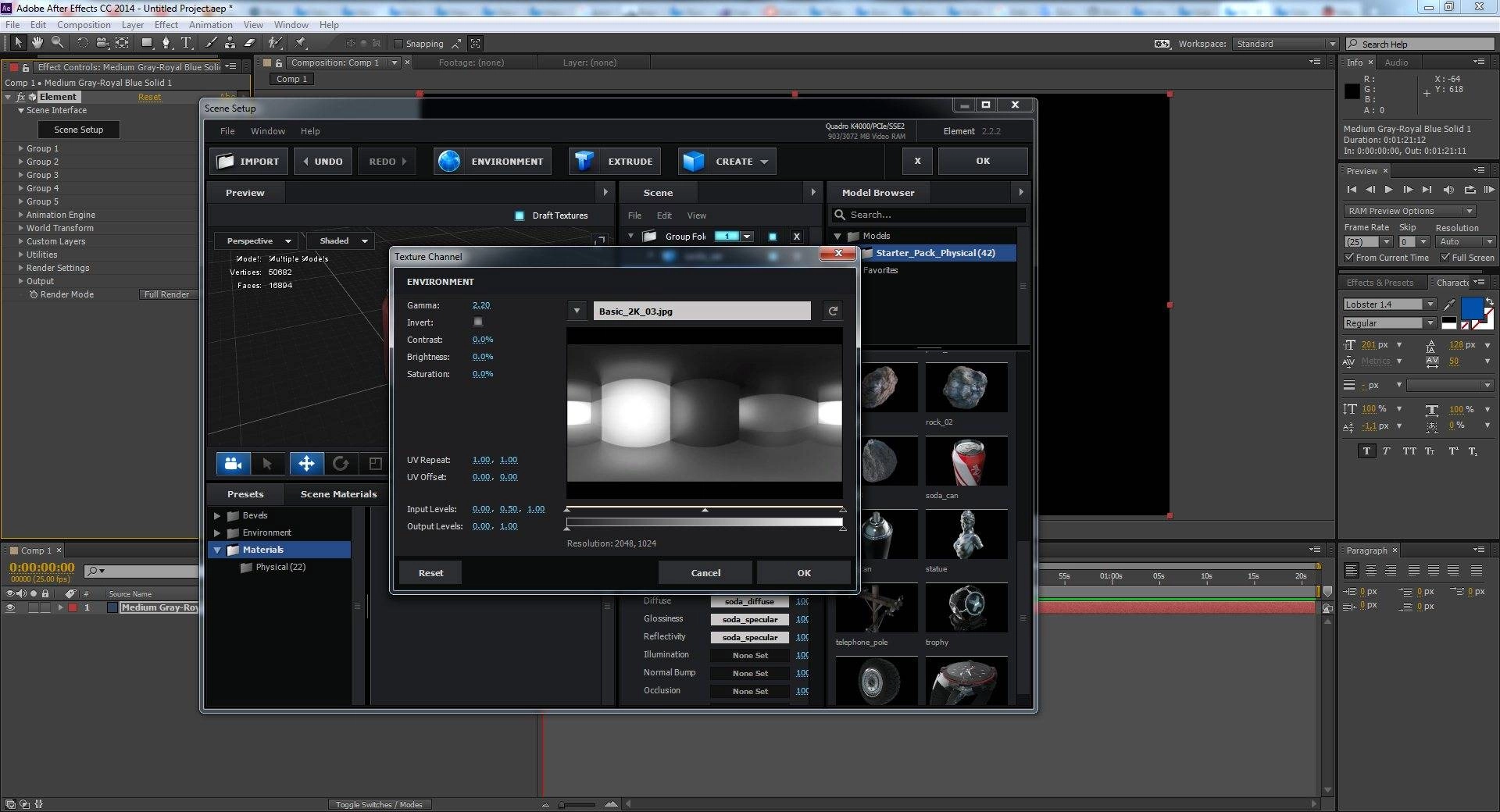The height and width of the screenshot is (812, 1500).
Task: Select the Selection tool in After Effects toolbar
Action: 18,43
